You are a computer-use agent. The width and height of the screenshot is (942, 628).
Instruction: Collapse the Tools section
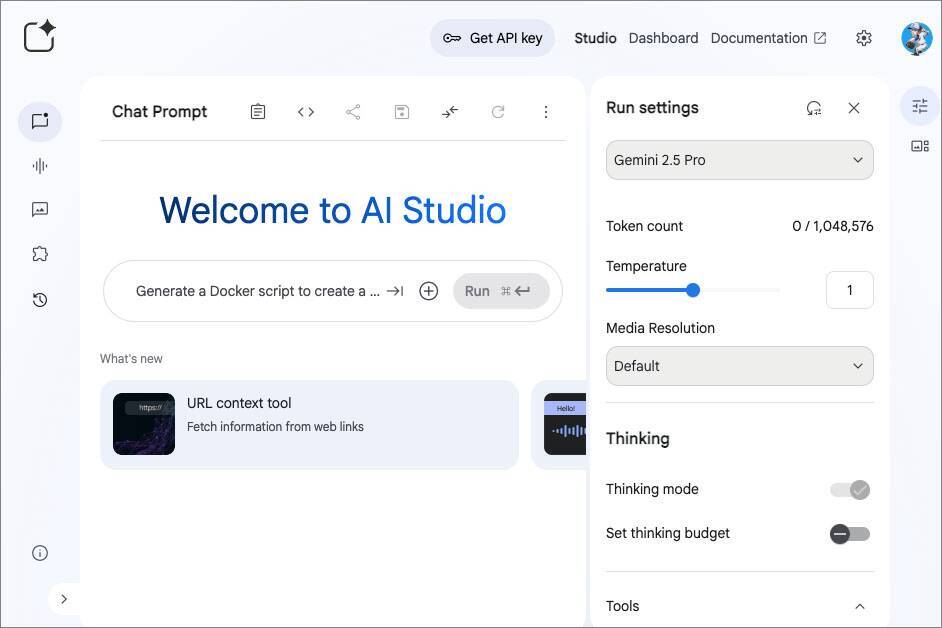click(859, 606)
